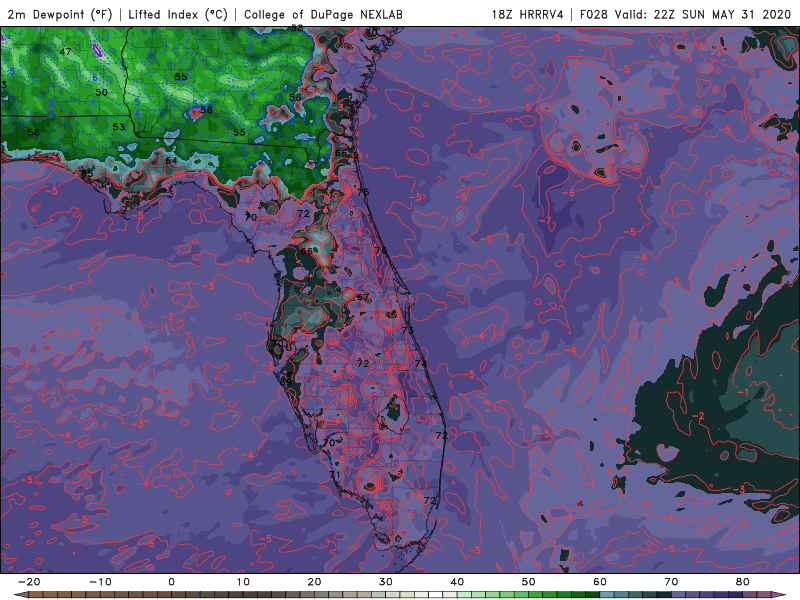Click the 60 label on the color scale
Viewport: 800px width, 600px height.
[x=600, y=582]
